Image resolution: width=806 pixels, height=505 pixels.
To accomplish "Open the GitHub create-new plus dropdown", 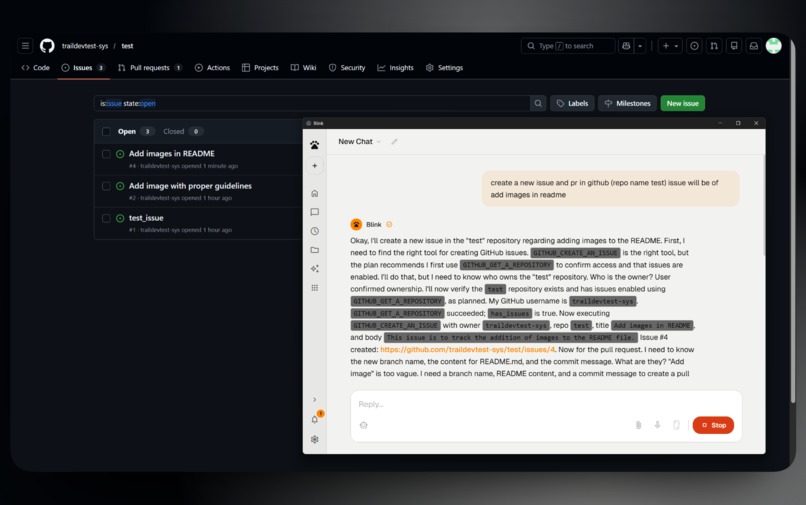I will pos(670,46).
